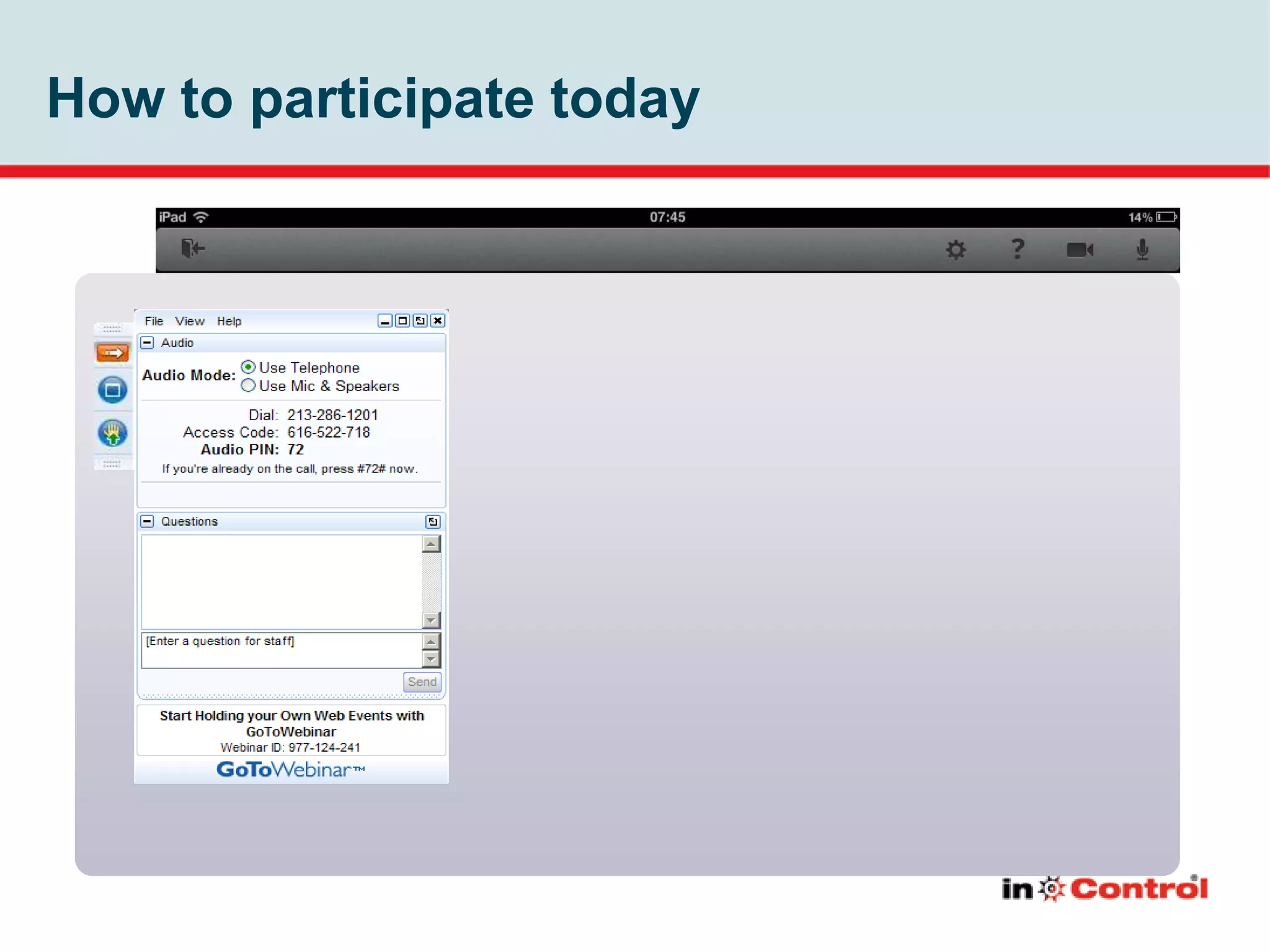Click the orange arrow hide-panel button
This screenshot has height=952, width=1270.
pyautogui.click(x=112, y=353)
